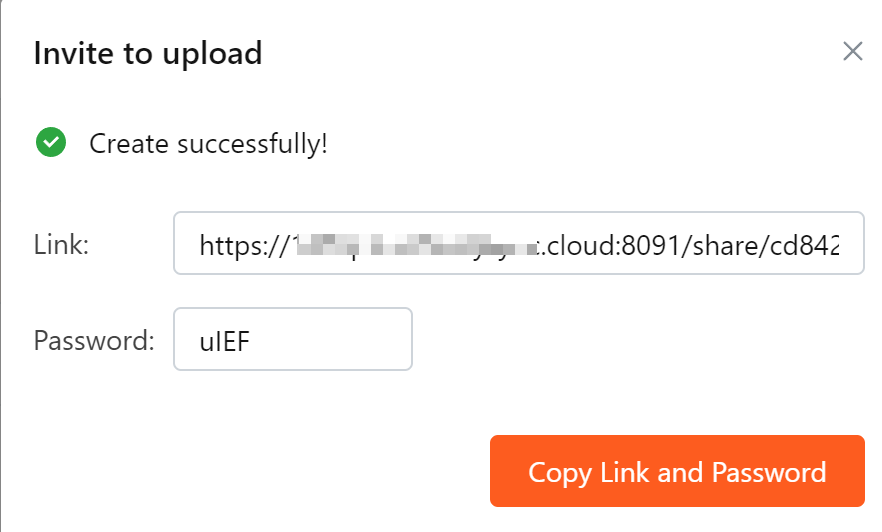This screenshot has height=532, width=882.
Task: Click the word "upload" in the dialog title
Action: [x=213, y=55]
